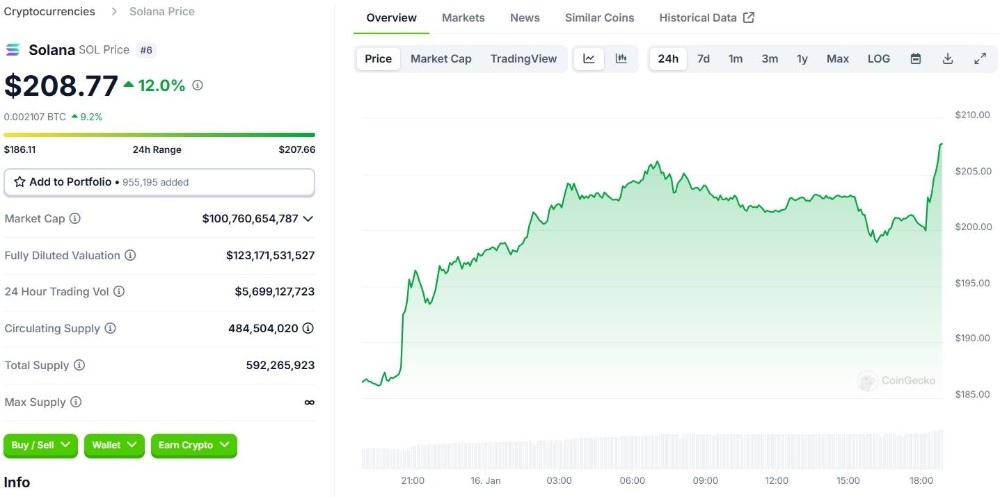
Task: Click the Fully Diluted Valuation info icon
Action: point(130,255)
